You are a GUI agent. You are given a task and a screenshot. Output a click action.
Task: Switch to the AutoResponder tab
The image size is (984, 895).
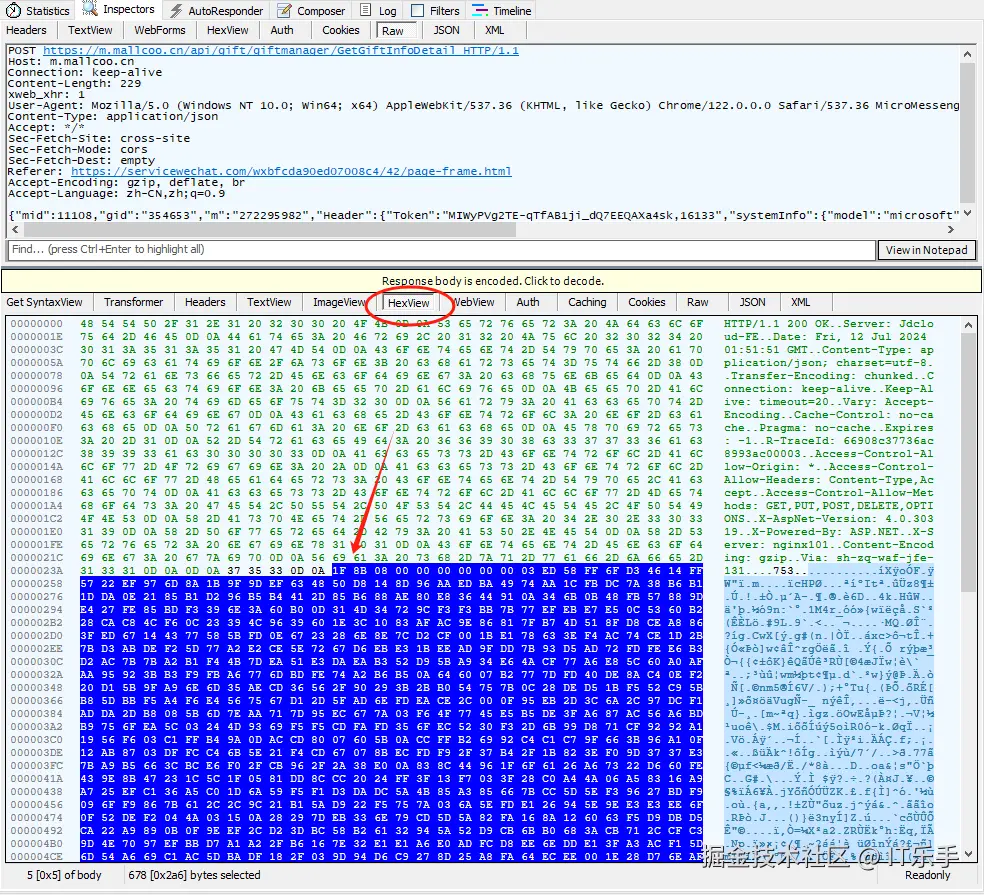tap(217, 11)
